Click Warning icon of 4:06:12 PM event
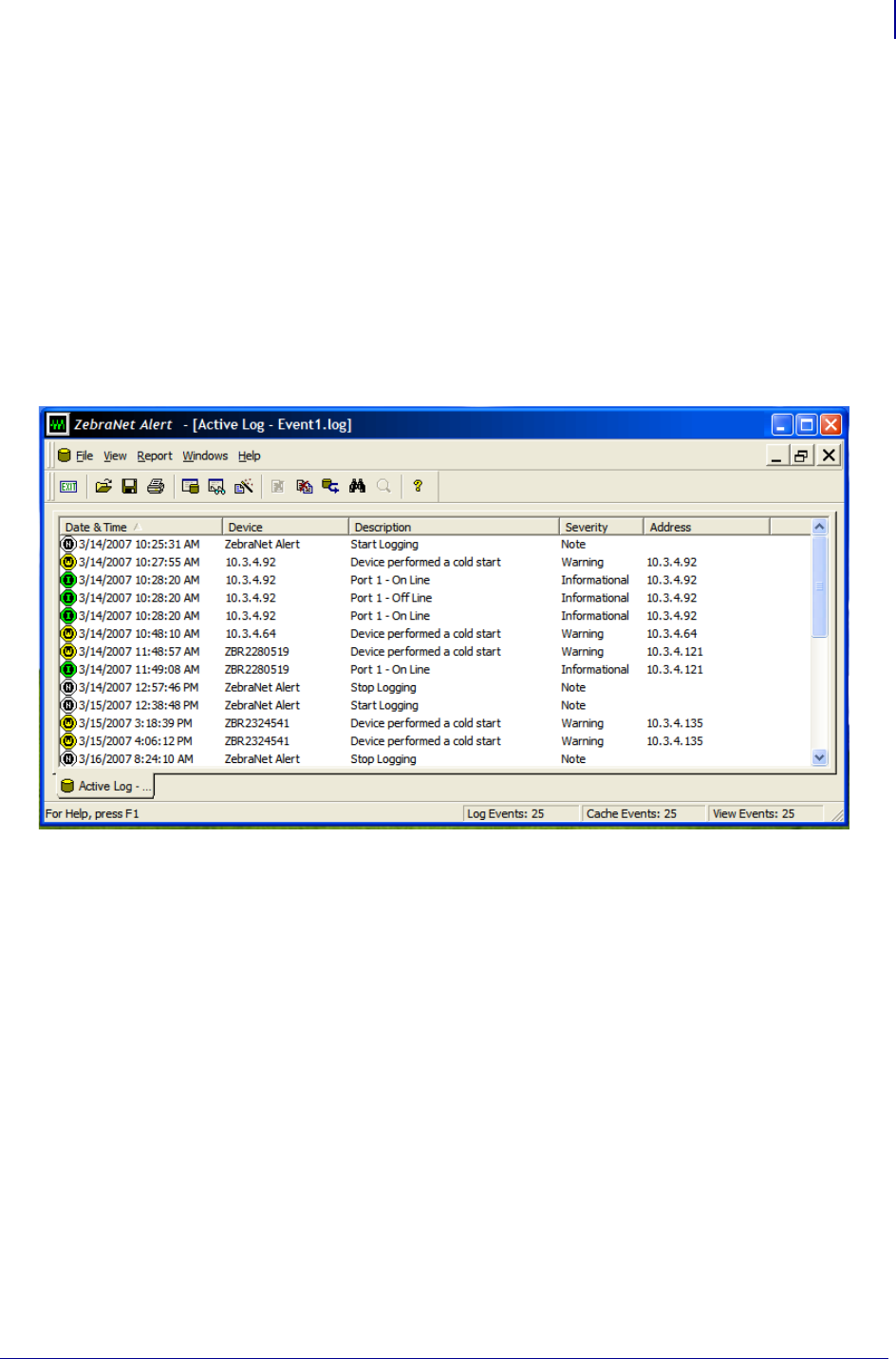Image resolution: width=896 pixels, height=1359 pixels. 68,741
